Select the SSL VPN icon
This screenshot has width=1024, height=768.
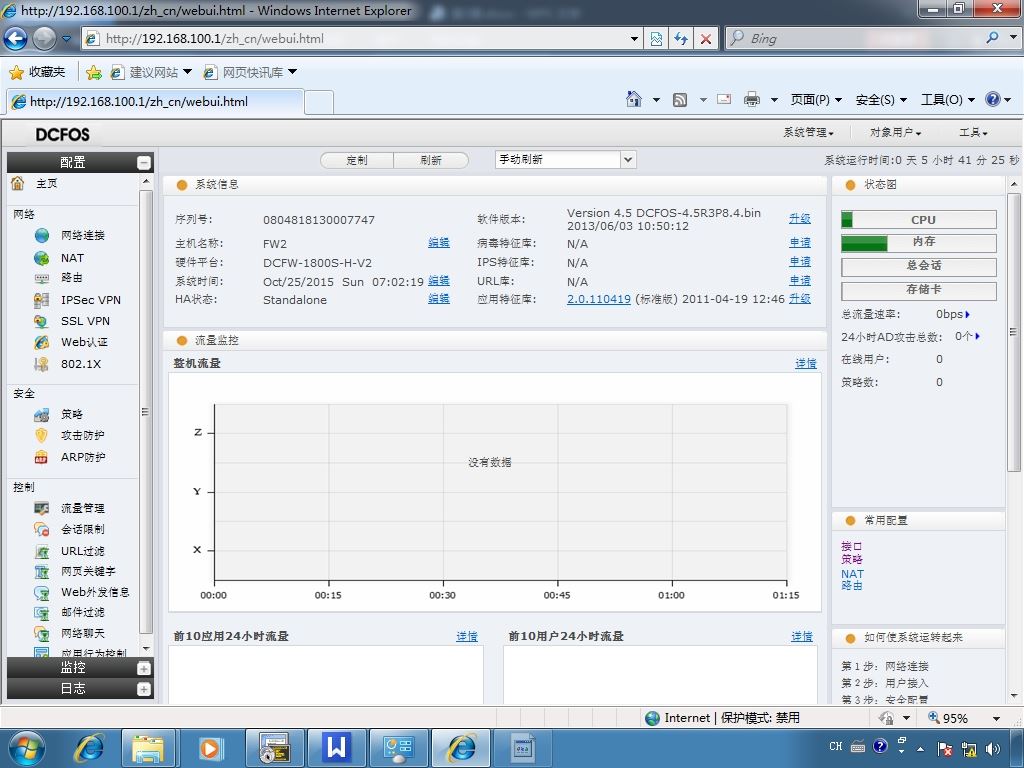[x=42, y=321]
